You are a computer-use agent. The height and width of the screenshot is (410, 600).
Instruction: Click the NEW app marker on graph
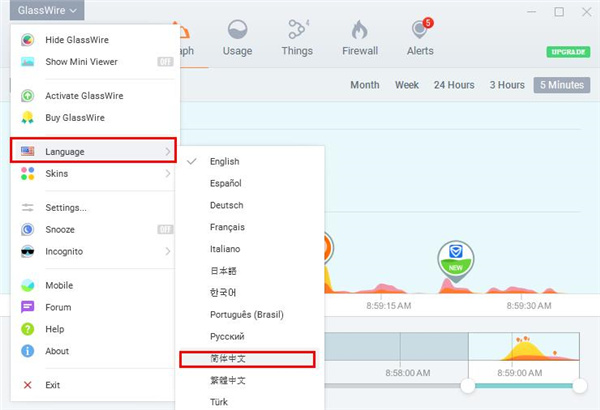click(456, 261)
